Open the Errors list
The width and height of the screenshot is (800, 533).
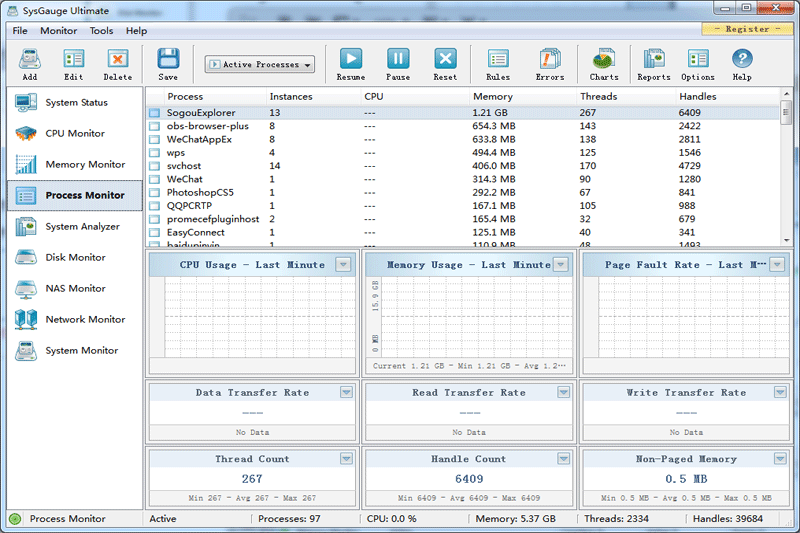550,64
